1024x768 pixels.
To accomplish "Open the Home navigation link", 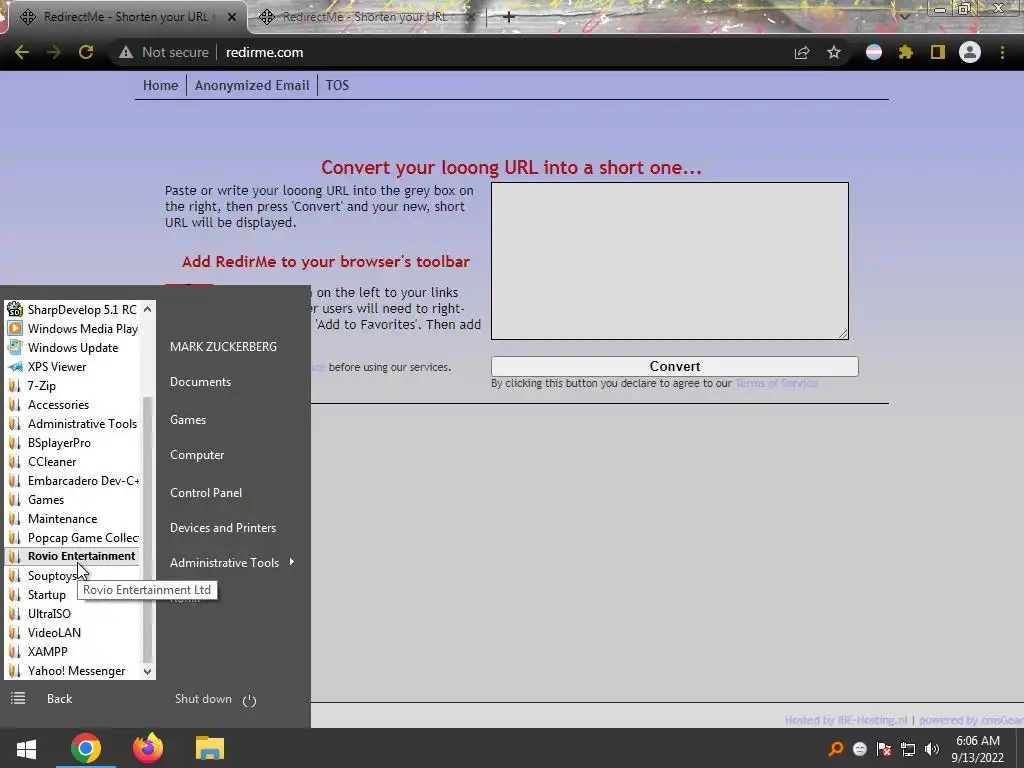I will point(161,86).
